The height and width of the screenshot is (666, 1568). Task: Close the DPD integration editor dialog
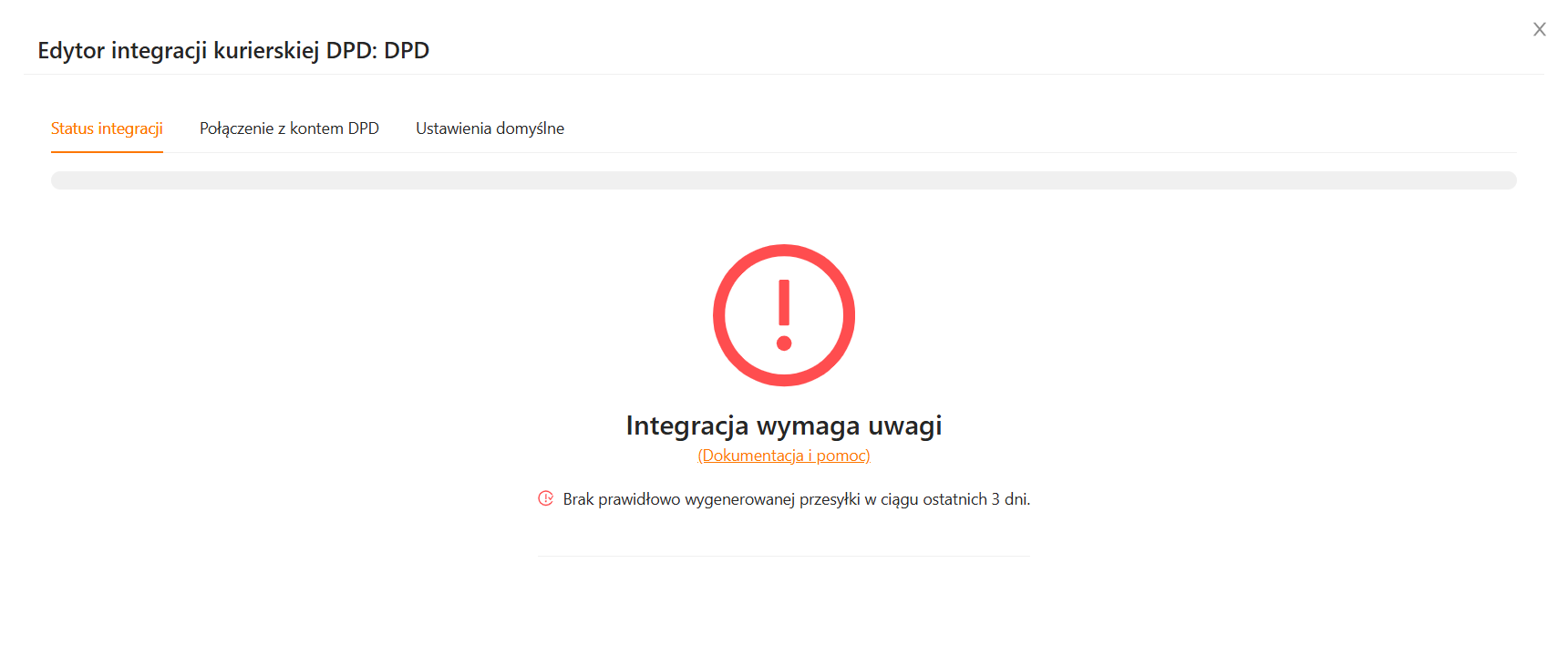tap(1539, 29)
